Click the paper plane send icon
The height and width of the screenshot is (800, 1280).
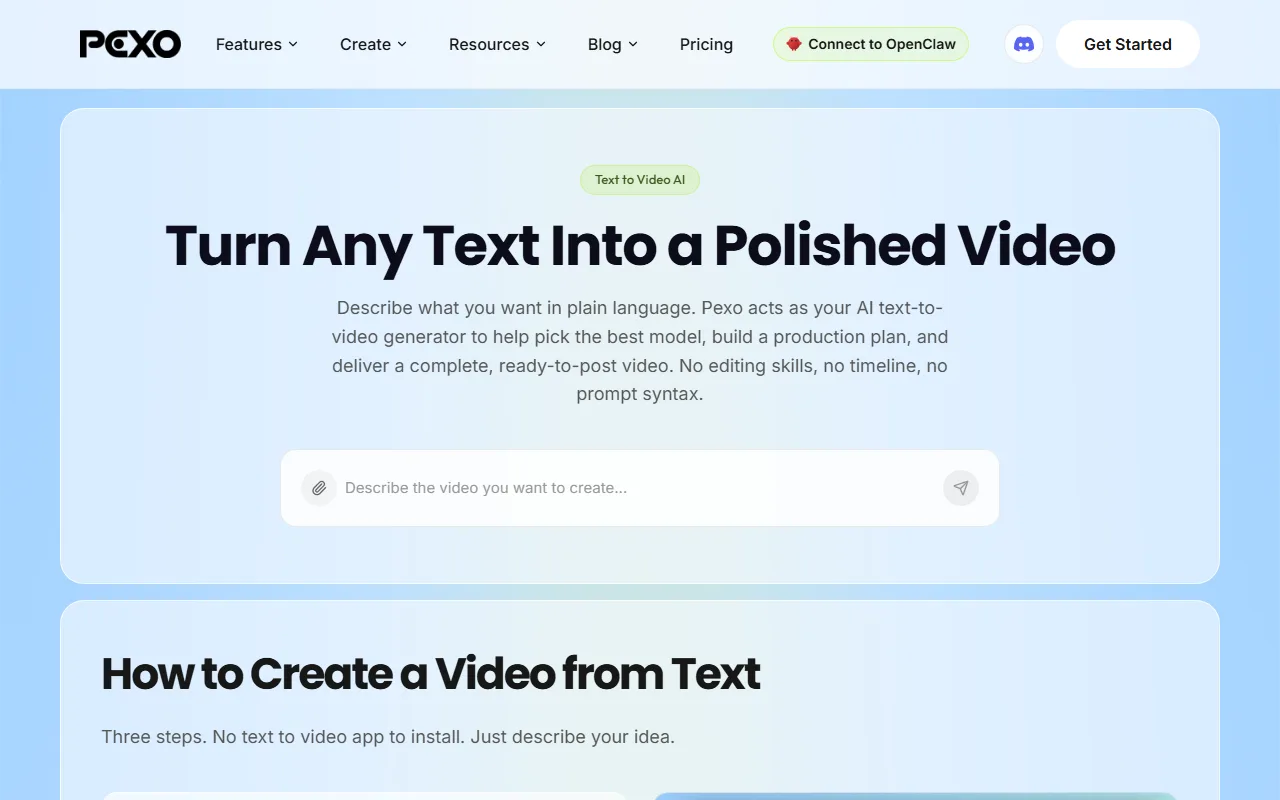960,488
